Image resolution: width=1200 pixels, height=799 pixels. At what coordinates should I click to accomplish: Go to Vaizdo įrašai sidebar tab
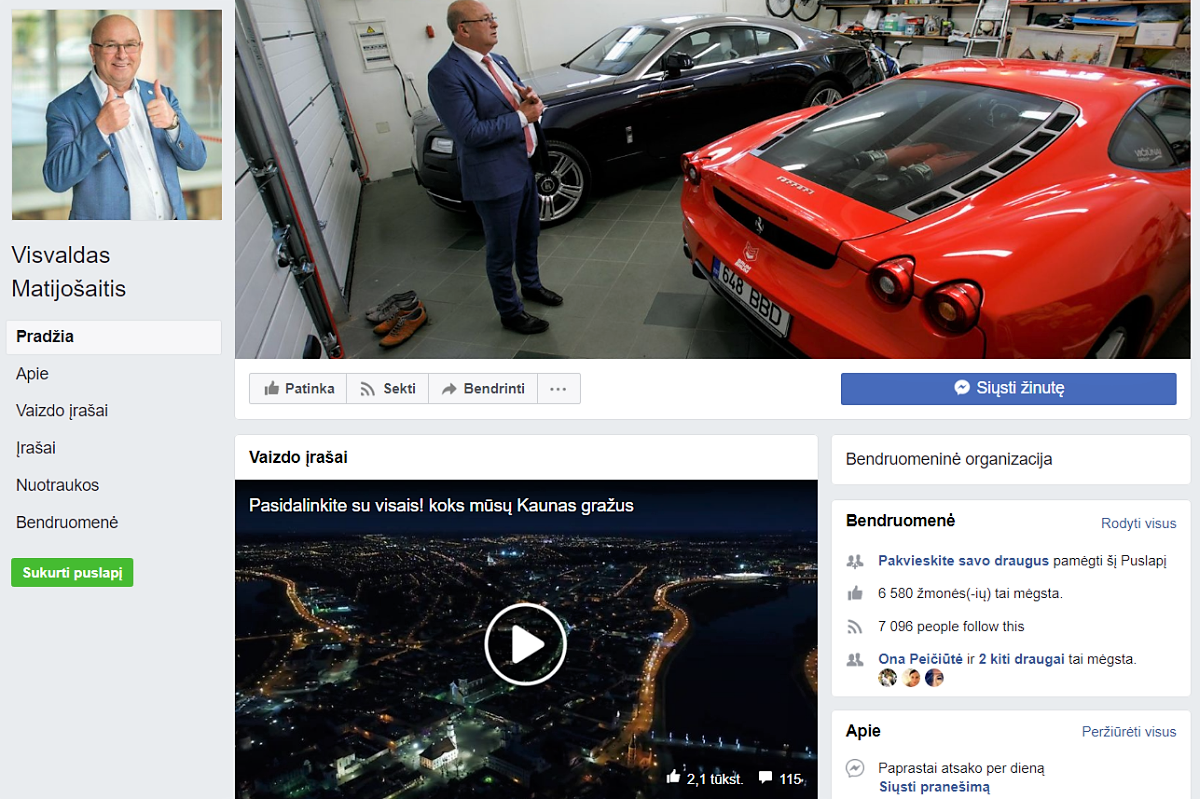click(x=62, y=411)
